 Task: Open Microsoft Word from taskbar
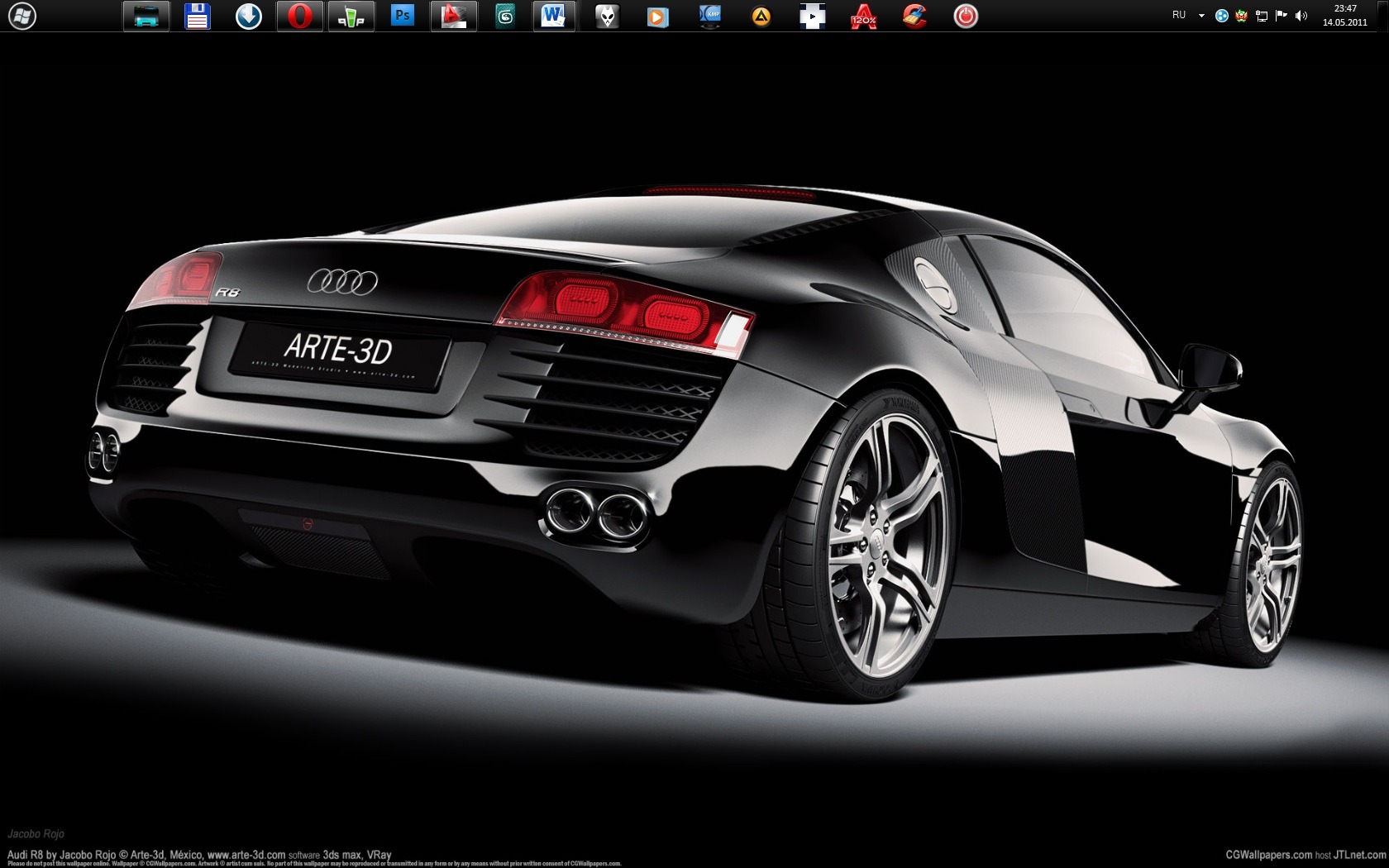553,16
